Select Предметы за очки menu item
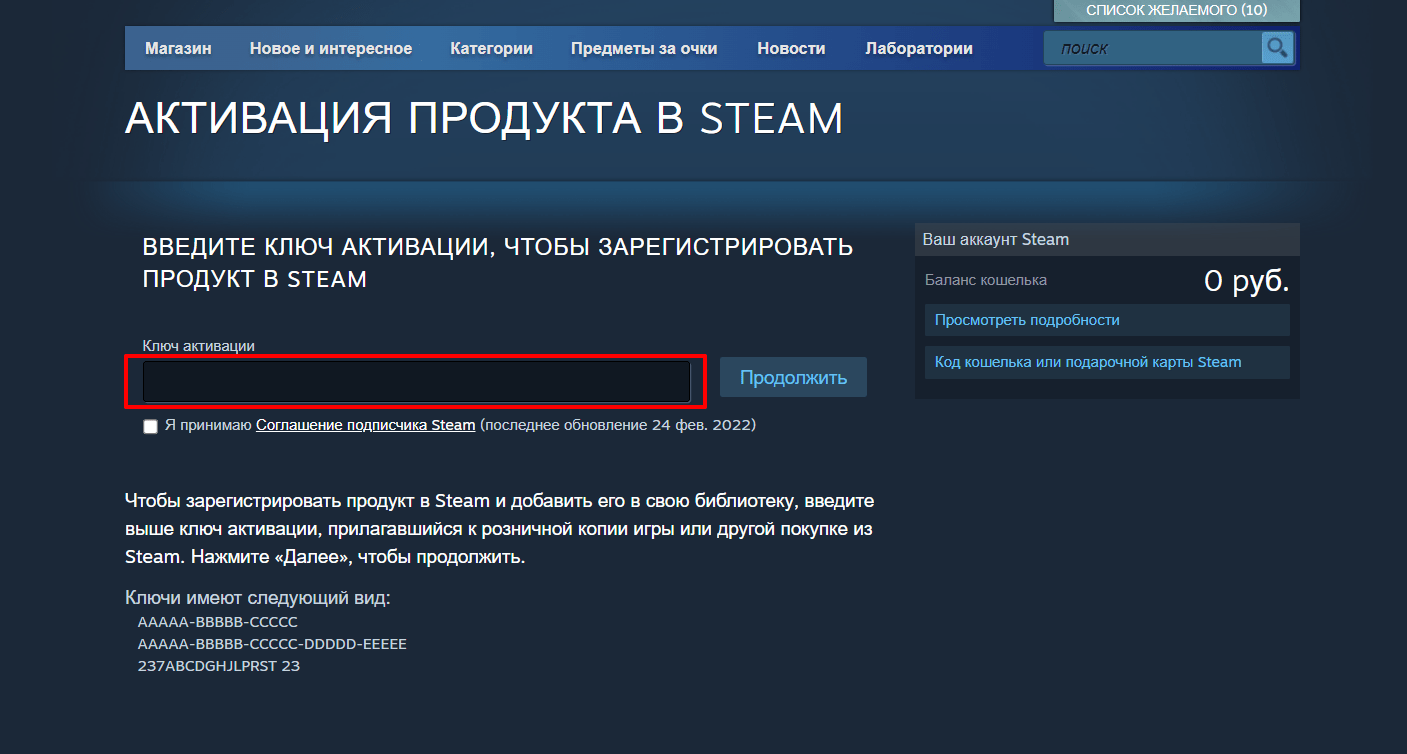Image resolution: width=1407 pixels, height=754 pixels. (644, 48)
